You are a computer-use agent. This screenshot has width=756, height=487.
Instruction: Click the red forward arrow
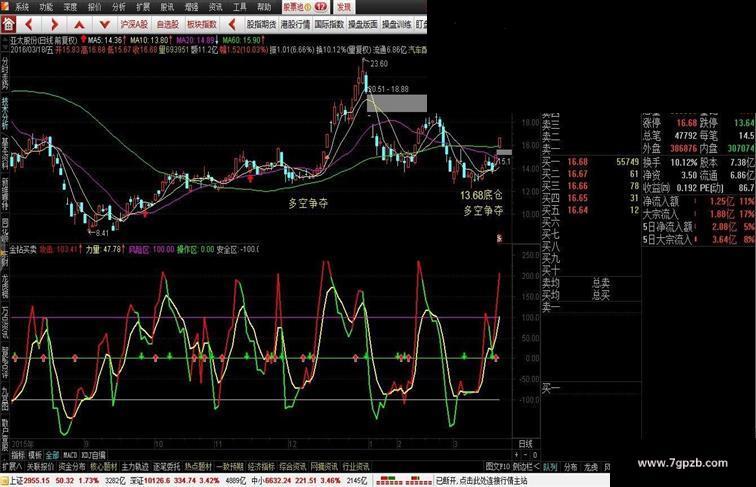point(54,24)
